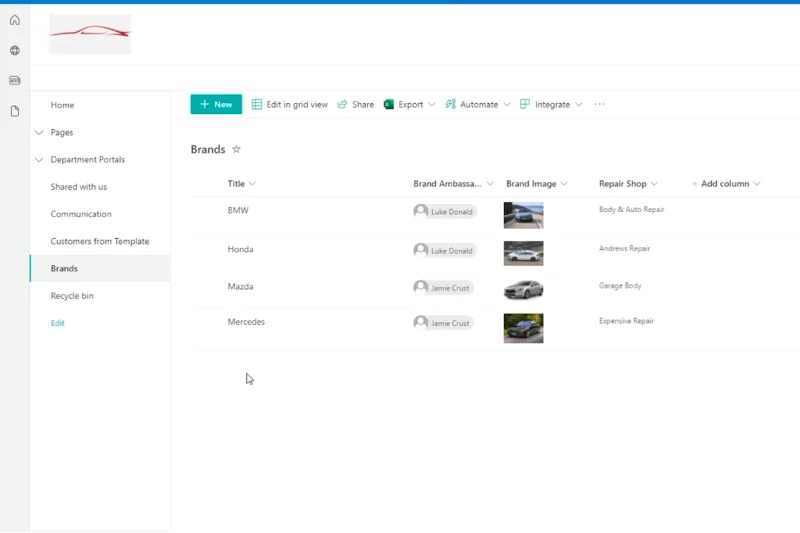Screen dimensions: 800x533
Task: Open Mercedes brand image thumbnail
Action: coord(523,328)
